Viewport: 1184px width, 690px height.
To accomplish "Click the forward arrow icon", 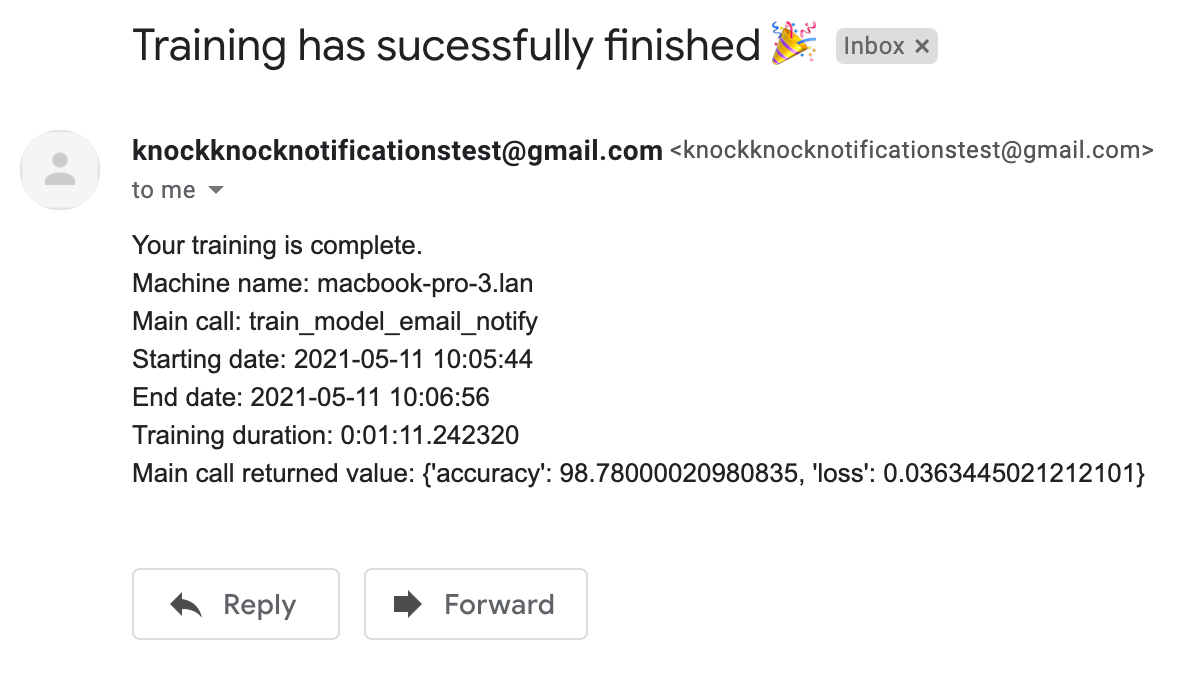I will (x=408, y=604).
